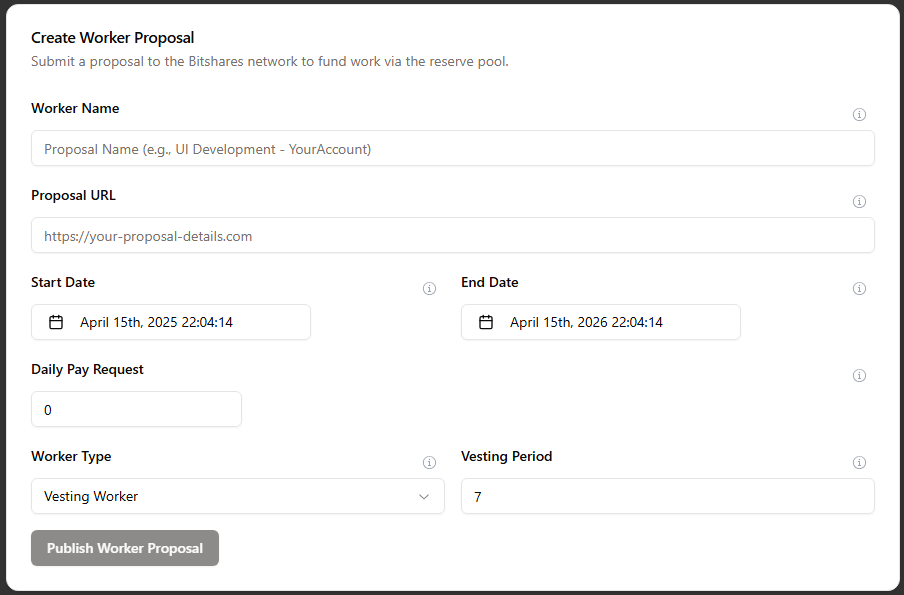Click the Publish Worker Proposal button
Screen dimensions: 904x595
click(125, 548)
